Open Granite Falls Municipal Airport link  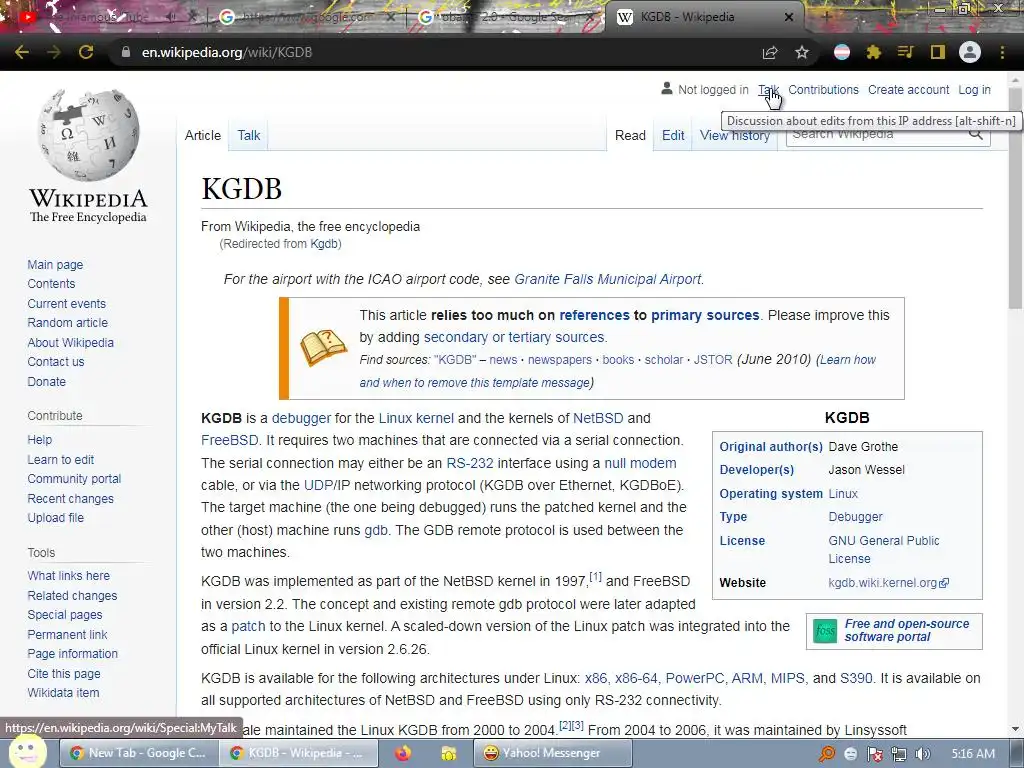[x=607, y=279]
